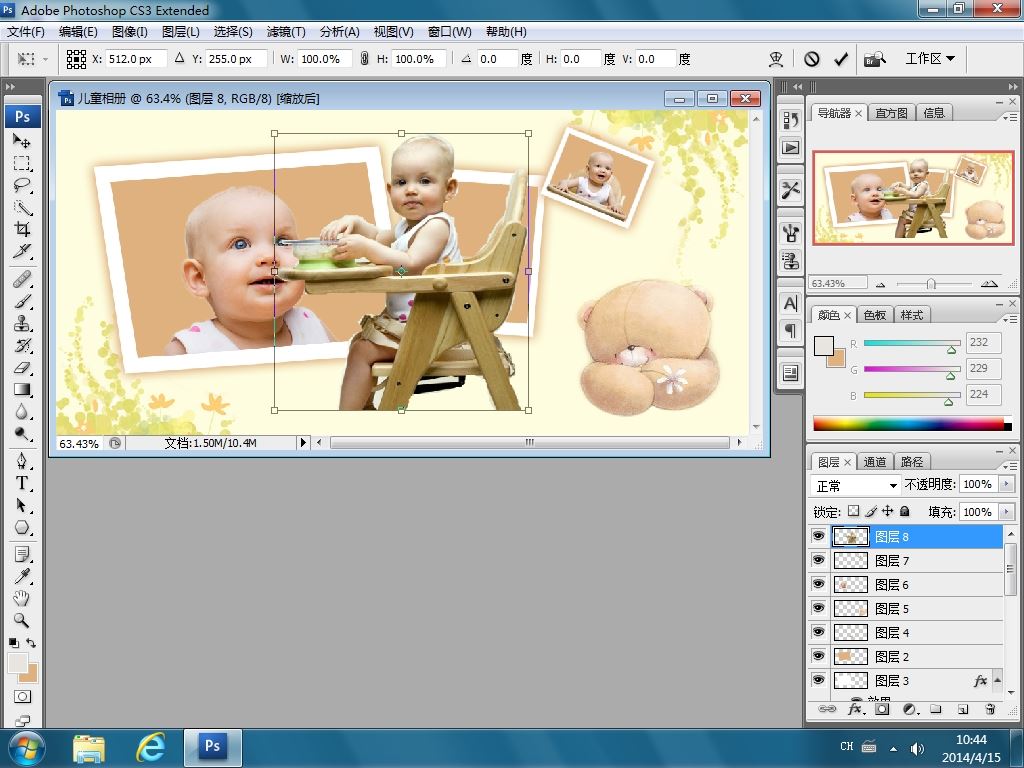The height and width of the screenshot is (768, 1024).
Task: Hide layer 图层 7 with its eye icon
Action: pyautogui.click(x=818, y=560)
